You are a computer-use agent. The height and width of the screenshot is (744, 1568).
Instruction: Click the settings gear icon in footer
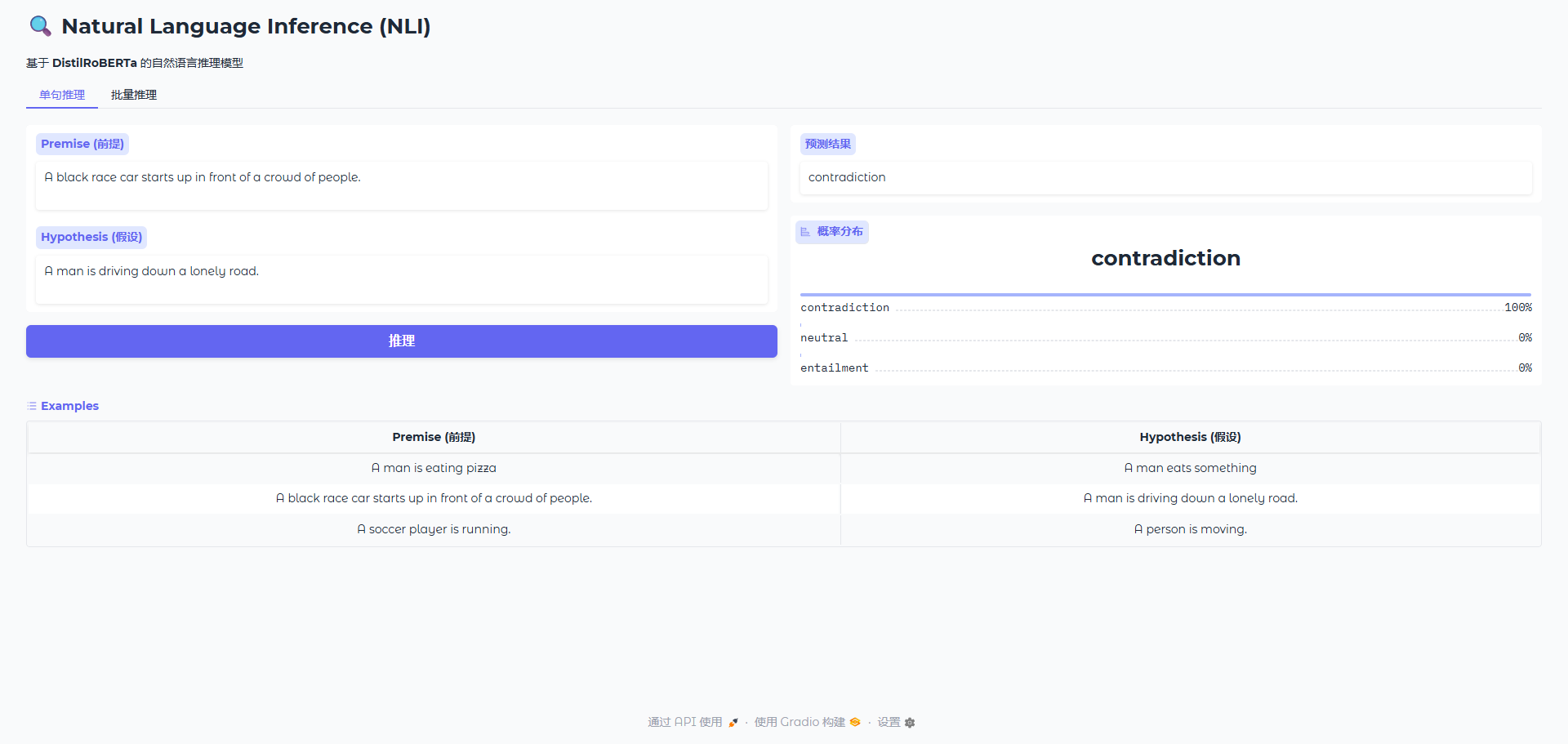coord(910,723)
